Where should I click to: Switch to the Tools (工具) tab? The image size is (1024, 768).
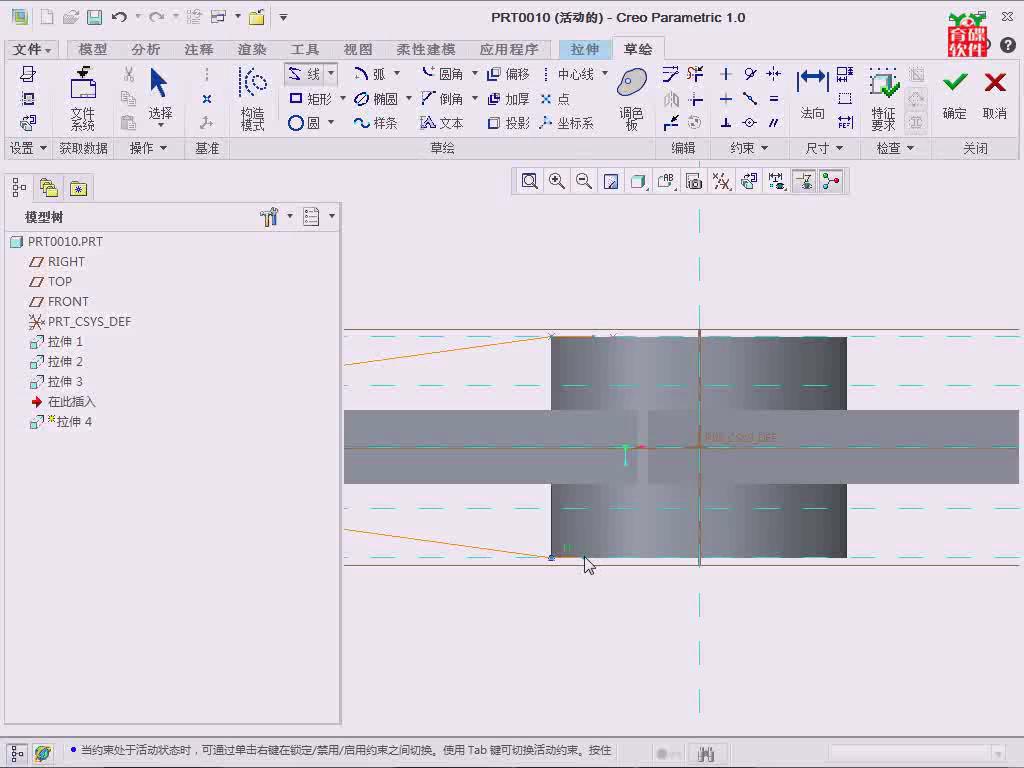(305, 49)
